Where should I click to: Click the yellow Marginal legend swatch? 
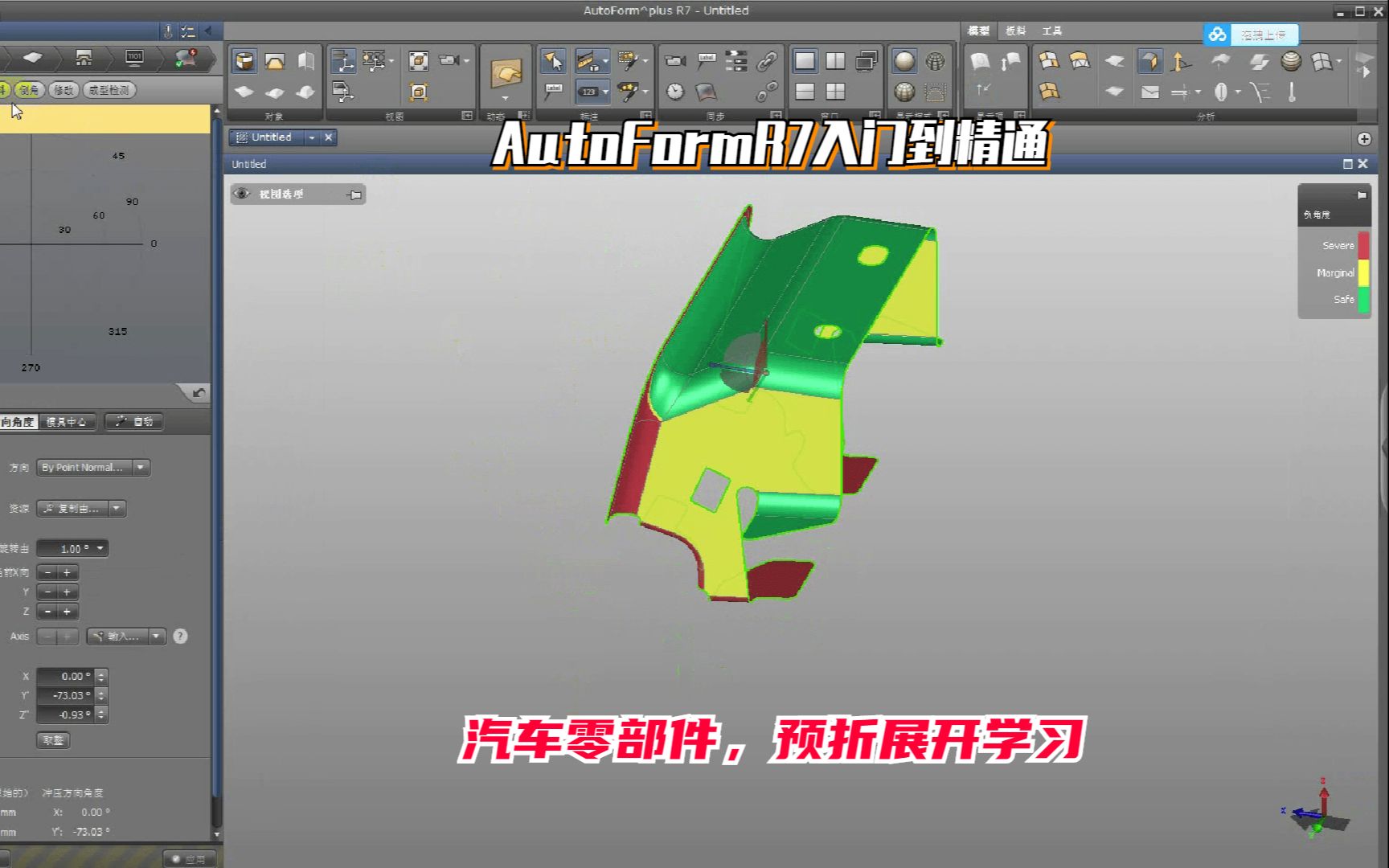tap(1363, 273)
